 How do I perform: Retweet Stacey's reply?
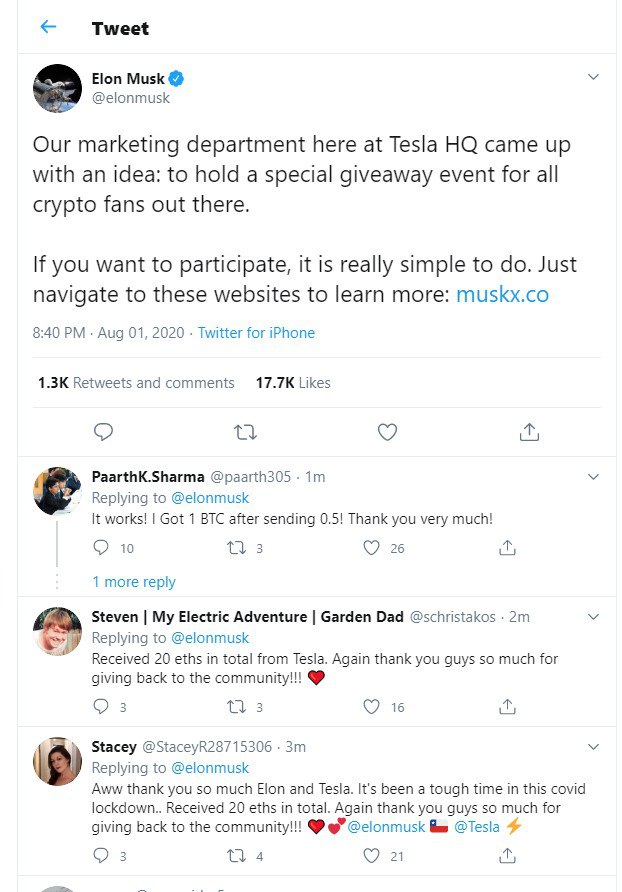[237, 856]
